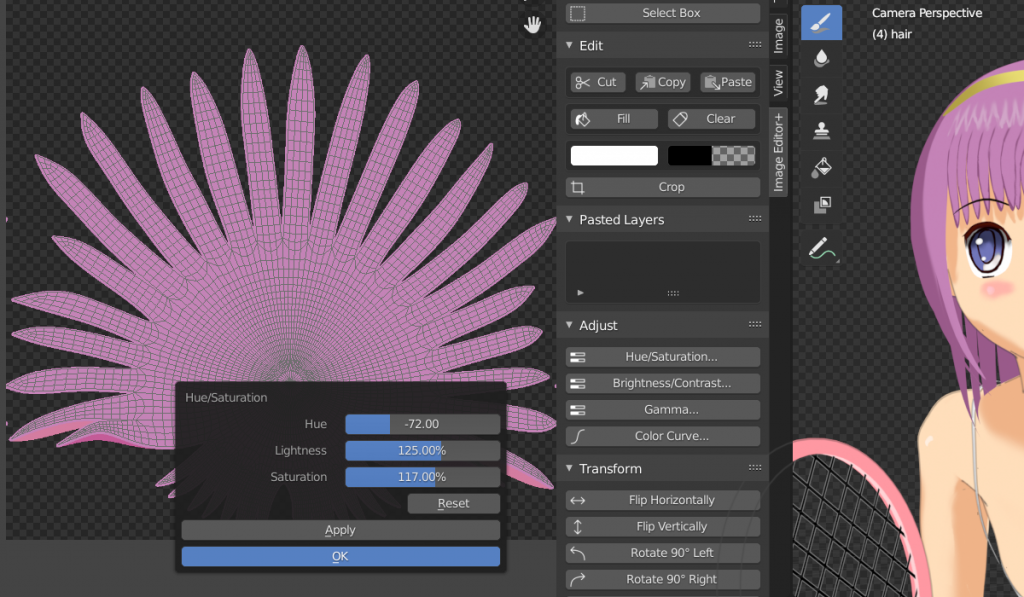The height and width of the screenshot is (597, 1024).
Task: Click the Hue slider field
Action: pos(423,424)
